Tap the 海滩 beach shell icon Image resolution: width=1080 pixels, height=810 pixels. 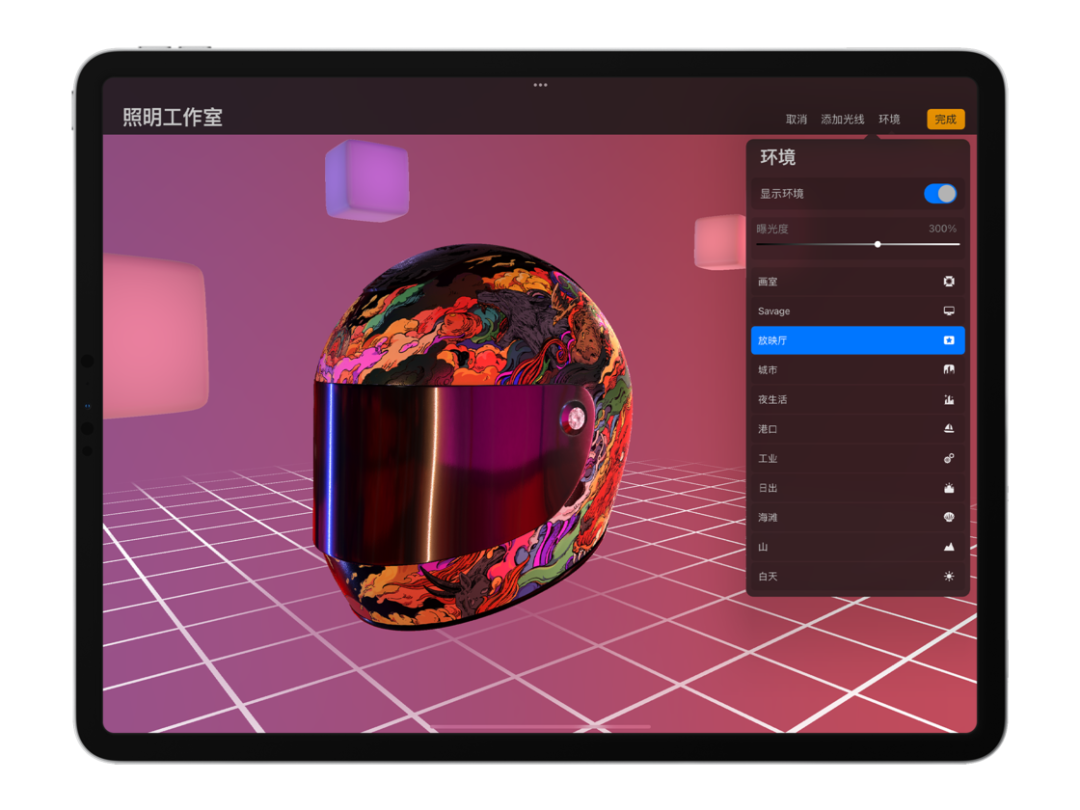click(x=948, y=517)
